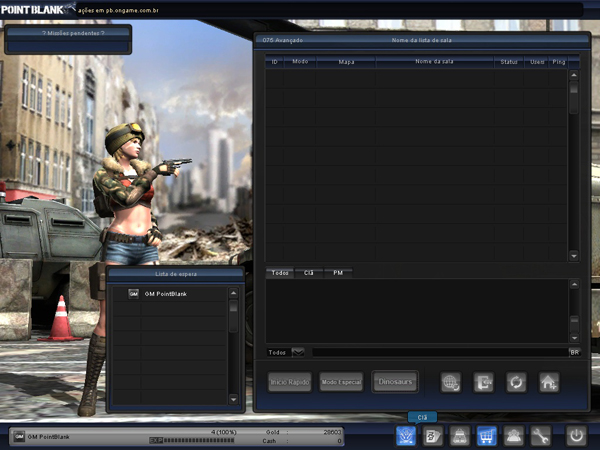The width and height of the screenshot is (600, 450).
Task: Click chat area scrollbar up arrow
Action: pos(574,285)
